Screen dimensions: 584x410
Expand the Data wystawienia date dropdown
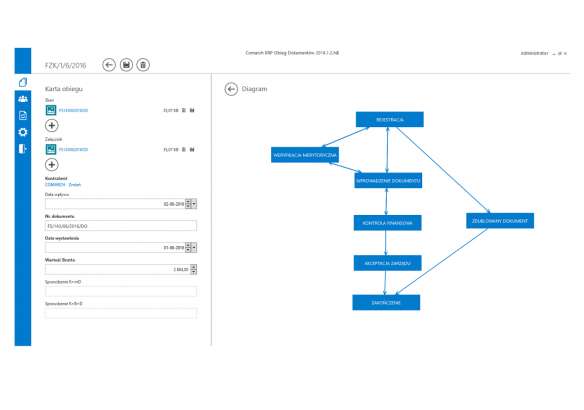coord(194,247)
